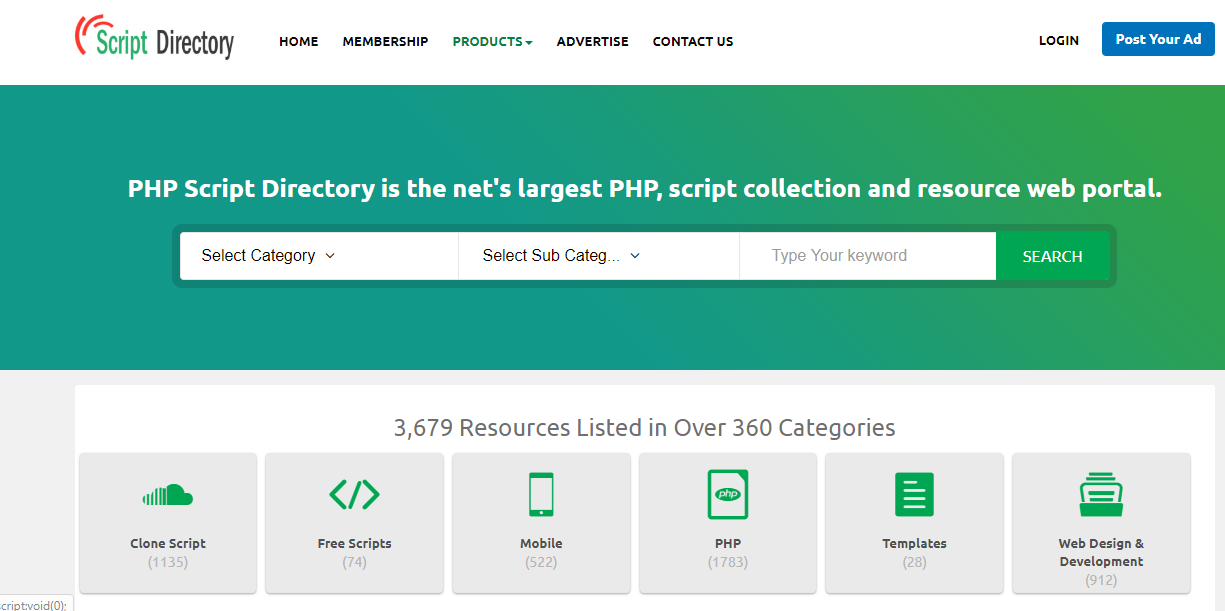Expand the PRODUCTS navigation dropdown
This screenshot has width=1225, height=611.
pos(492,41)
